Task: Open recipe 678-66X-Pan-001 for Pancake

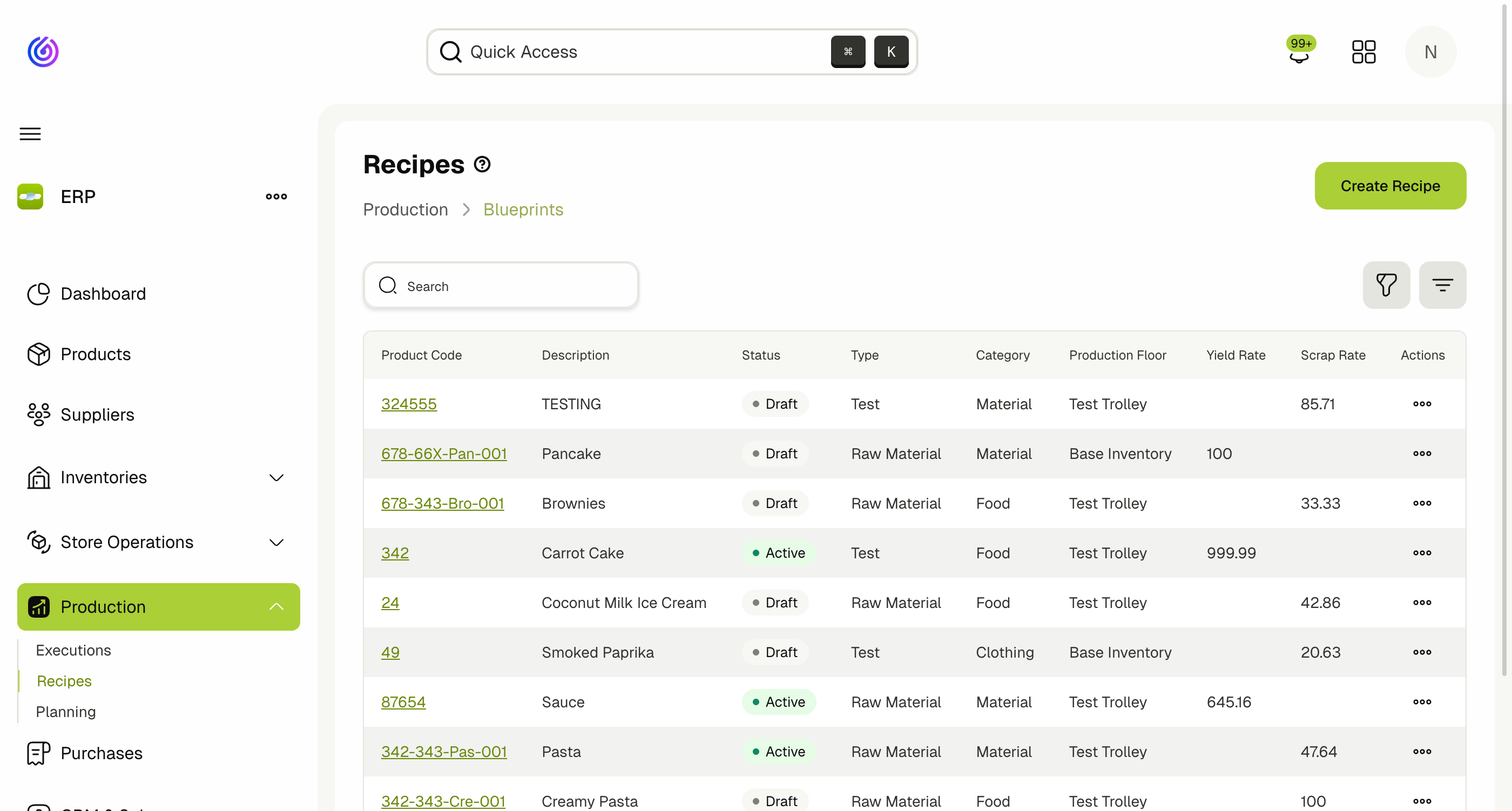Action: click(444, 454)
